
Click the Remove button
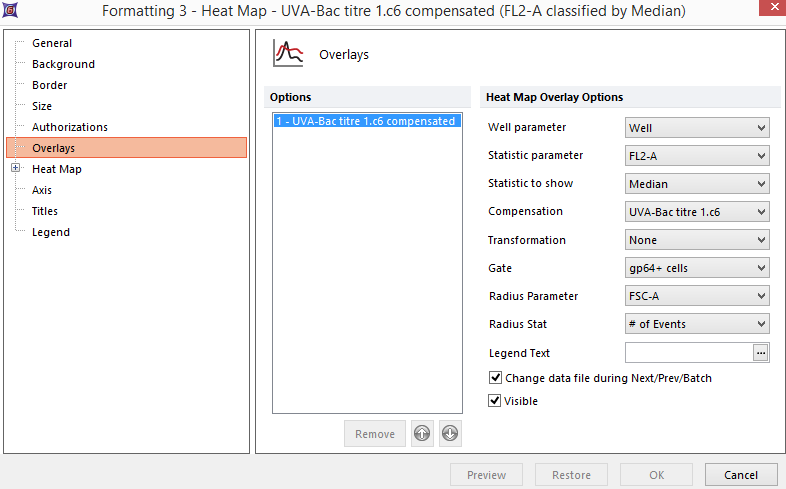point(375,434)
